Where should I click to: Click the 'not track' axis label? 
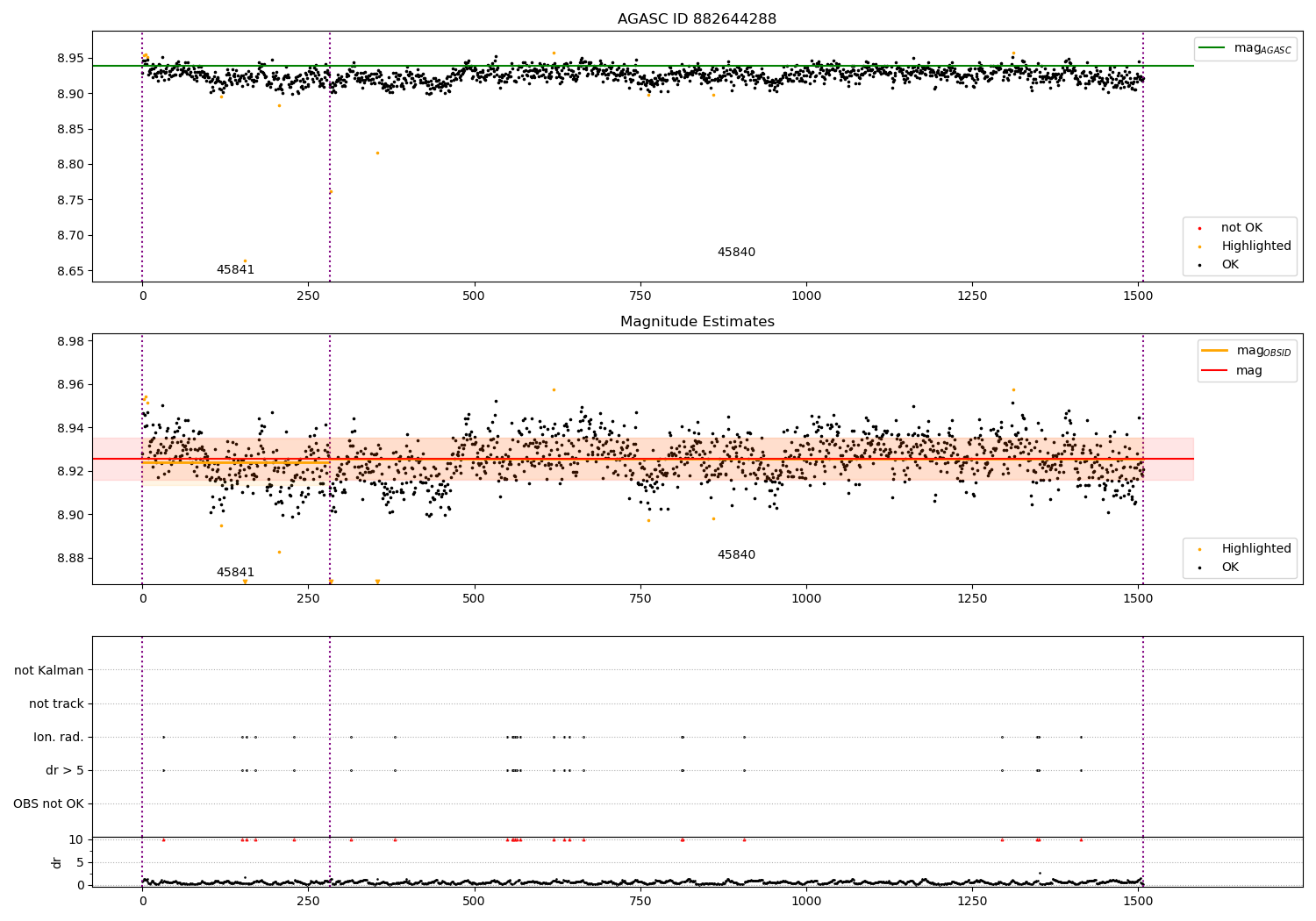click(x=56, y=704)
